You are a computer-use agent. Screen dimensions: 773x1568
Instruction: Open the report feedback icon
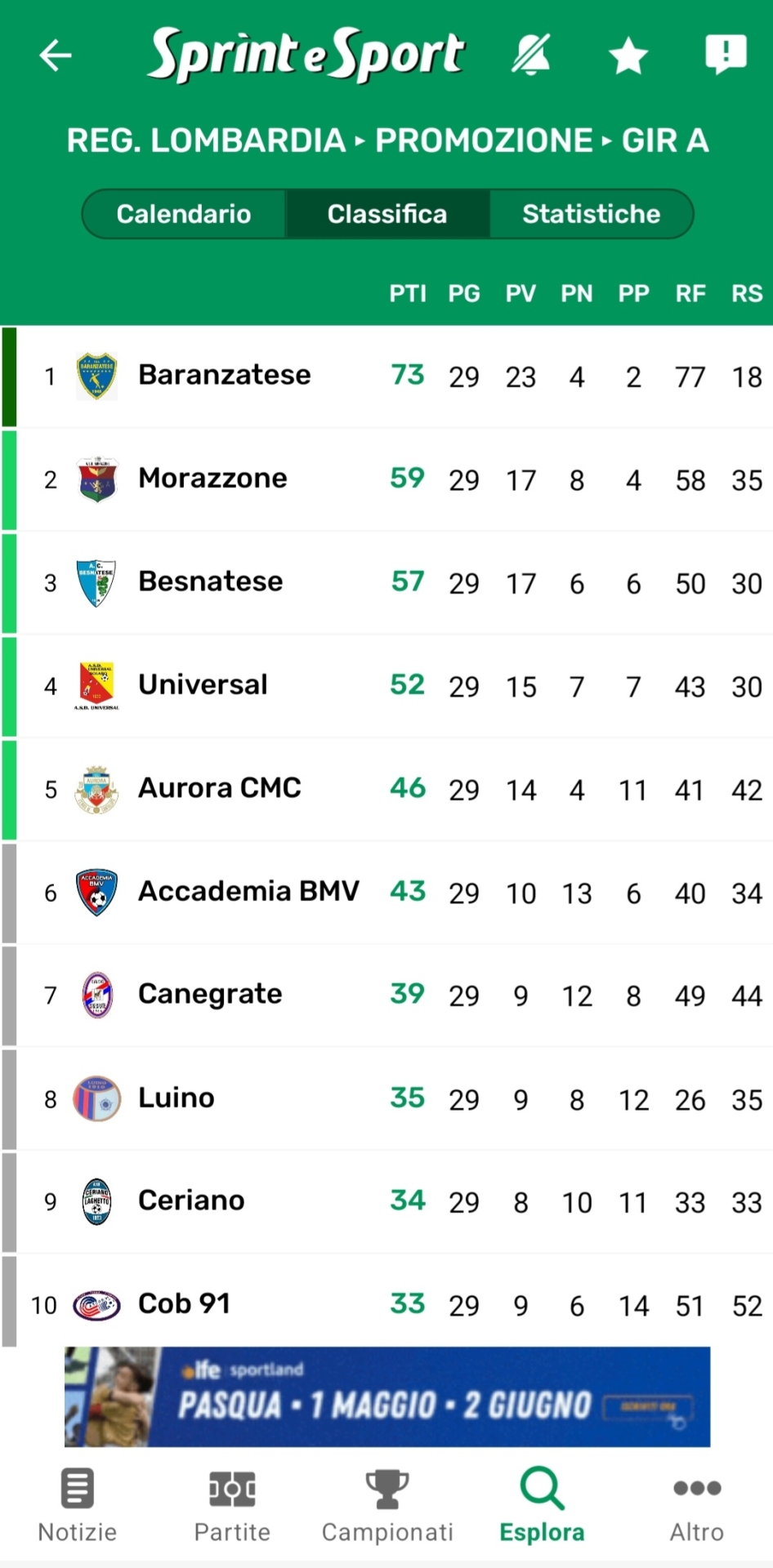pos(726,55)
